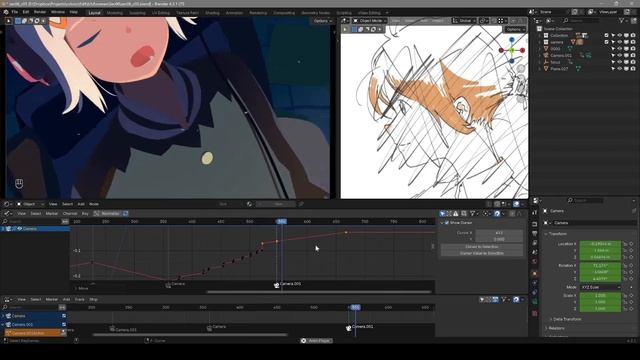Hide Plane.027 using its eye icon
This screenshot has width=640, height=360.
[x=620, y=69]
